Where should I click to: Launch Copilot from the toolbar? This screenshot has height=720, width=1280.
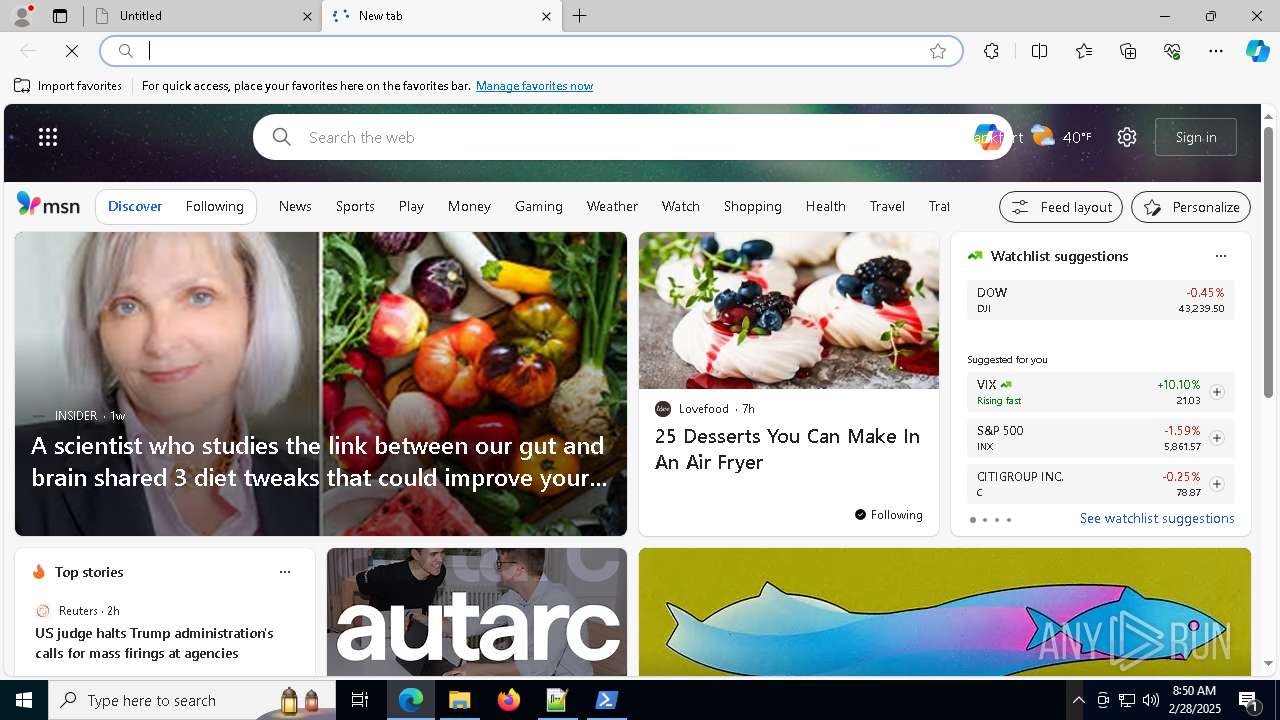1257,51
